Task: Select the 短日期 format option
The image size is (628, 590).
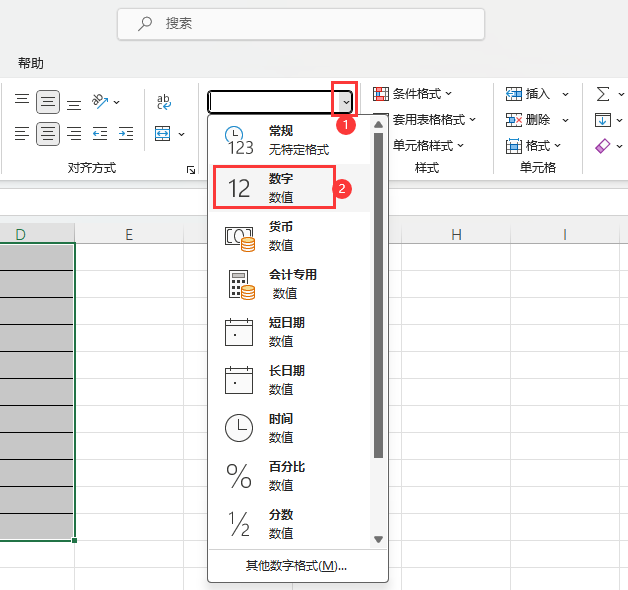Action: (291, 332)
